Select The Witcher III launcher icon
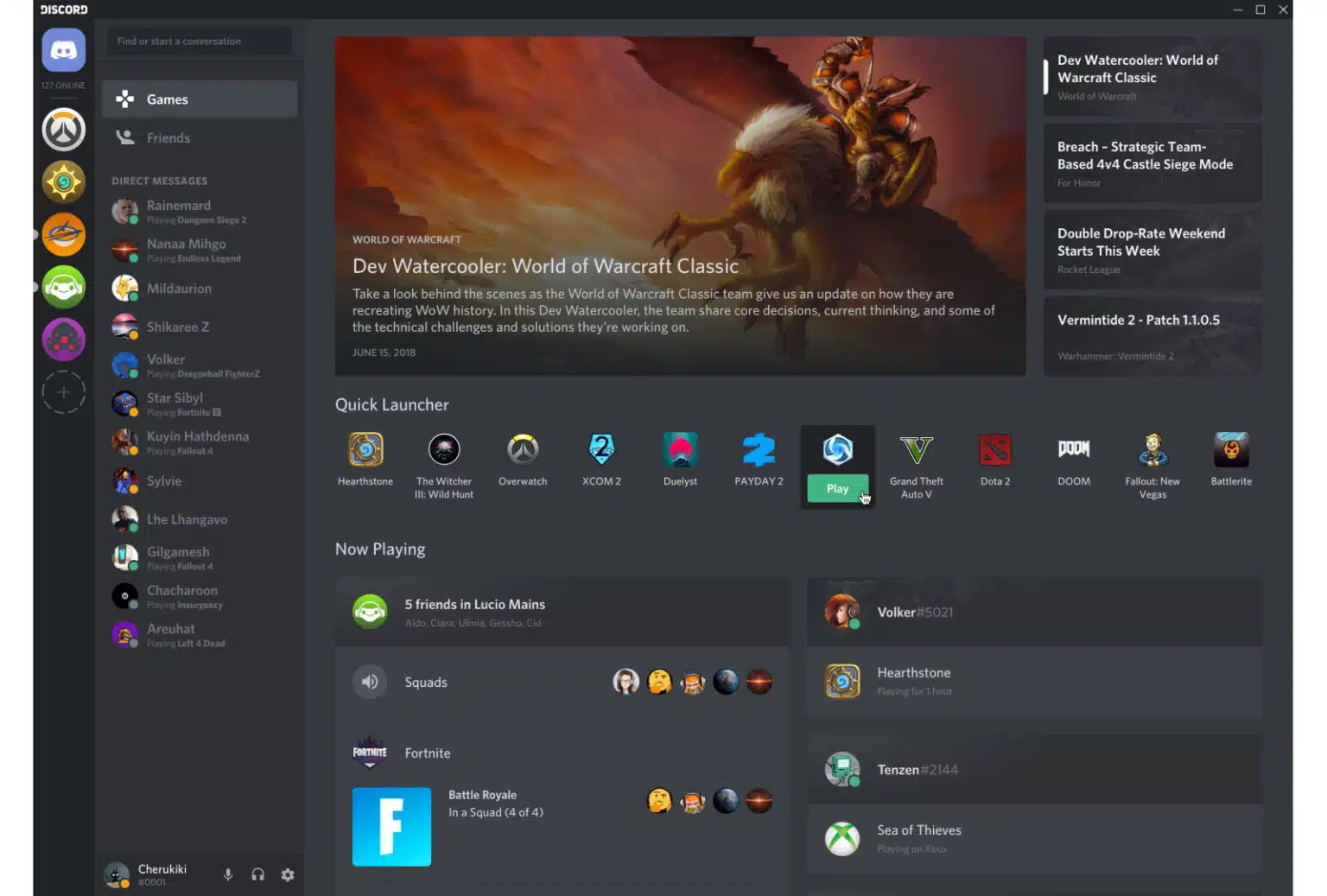 [444, 450]
